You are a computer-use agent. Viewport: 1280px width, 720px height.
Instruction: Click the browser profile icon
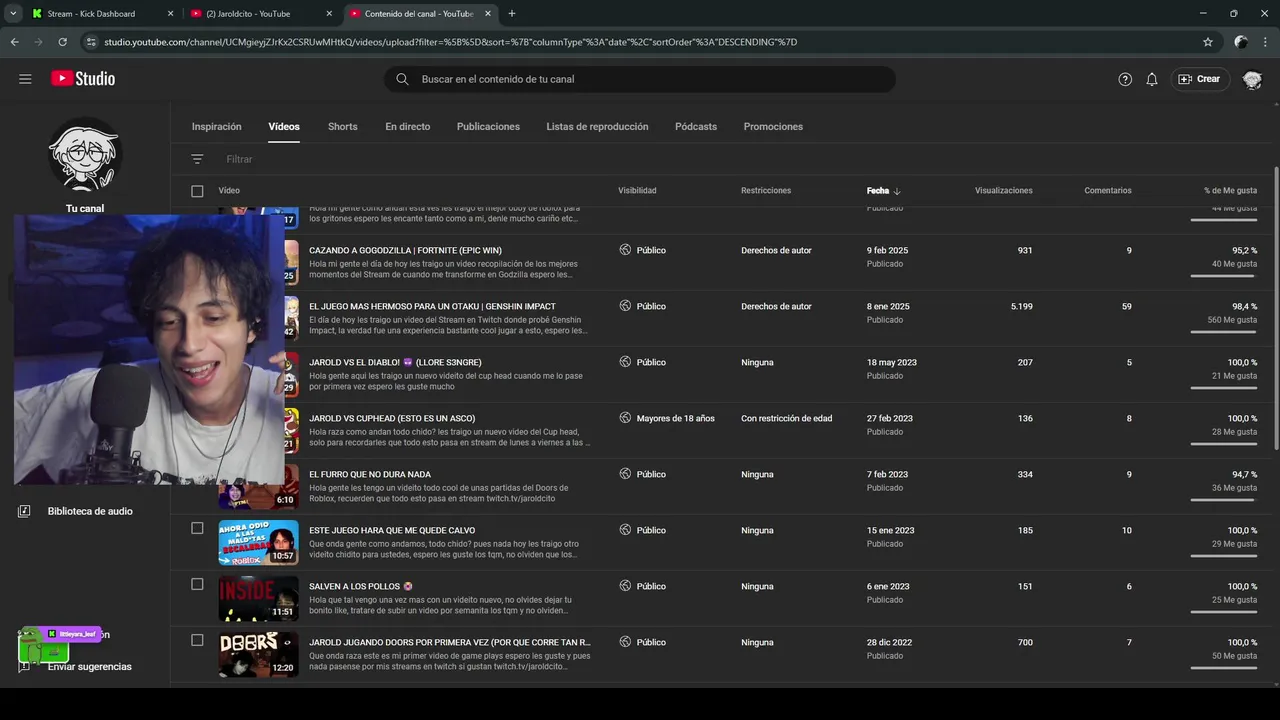tap(1241, 42)
